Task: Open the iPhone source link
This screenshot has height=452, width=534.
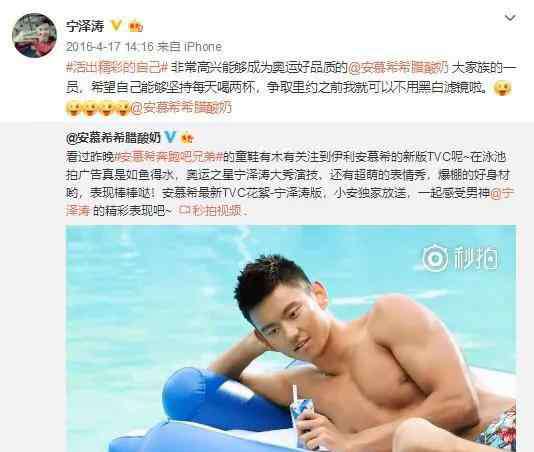Action: [x=203, y=47]
